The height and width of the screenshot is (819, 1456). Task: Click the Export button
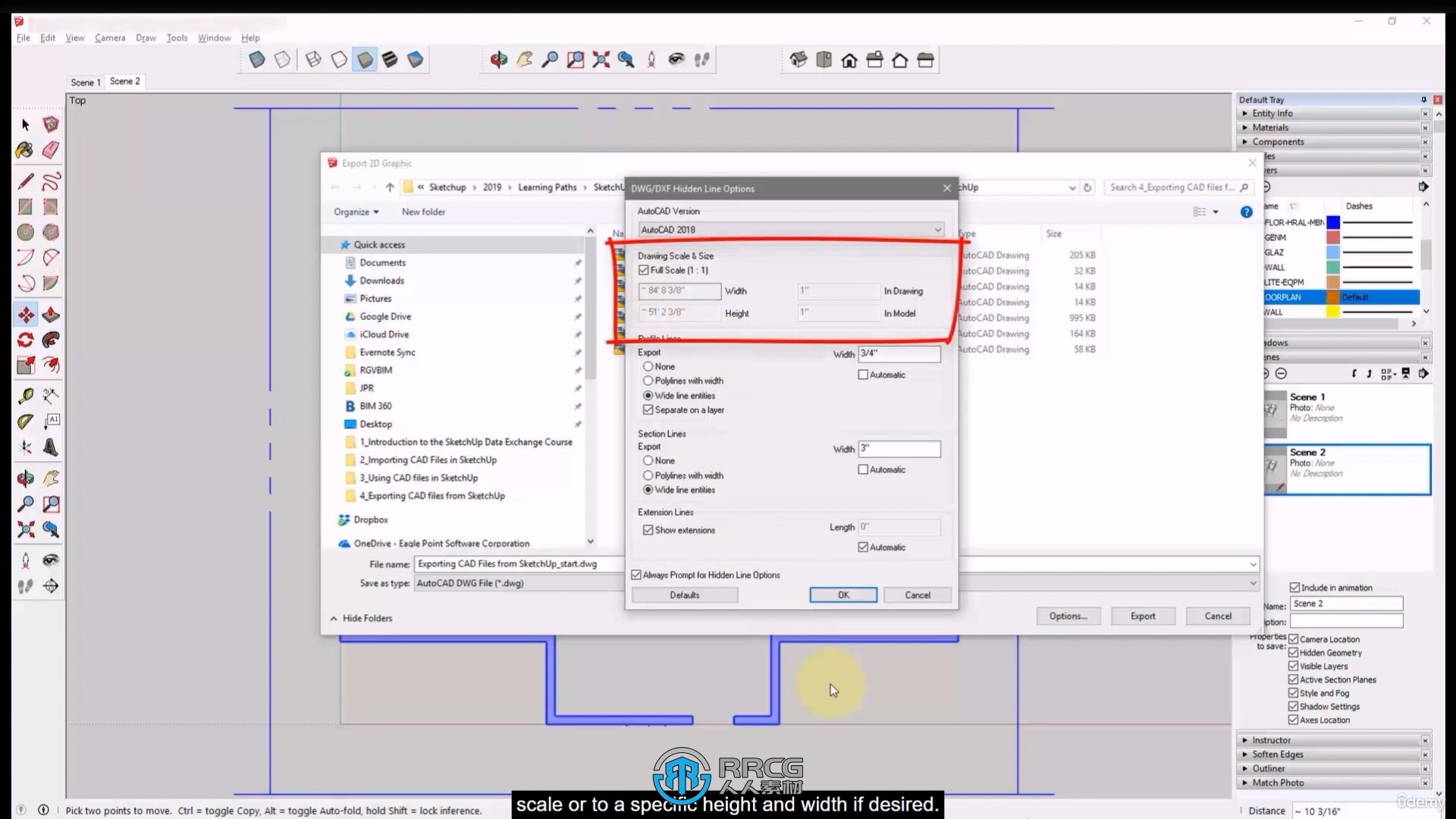[1143, 617]
